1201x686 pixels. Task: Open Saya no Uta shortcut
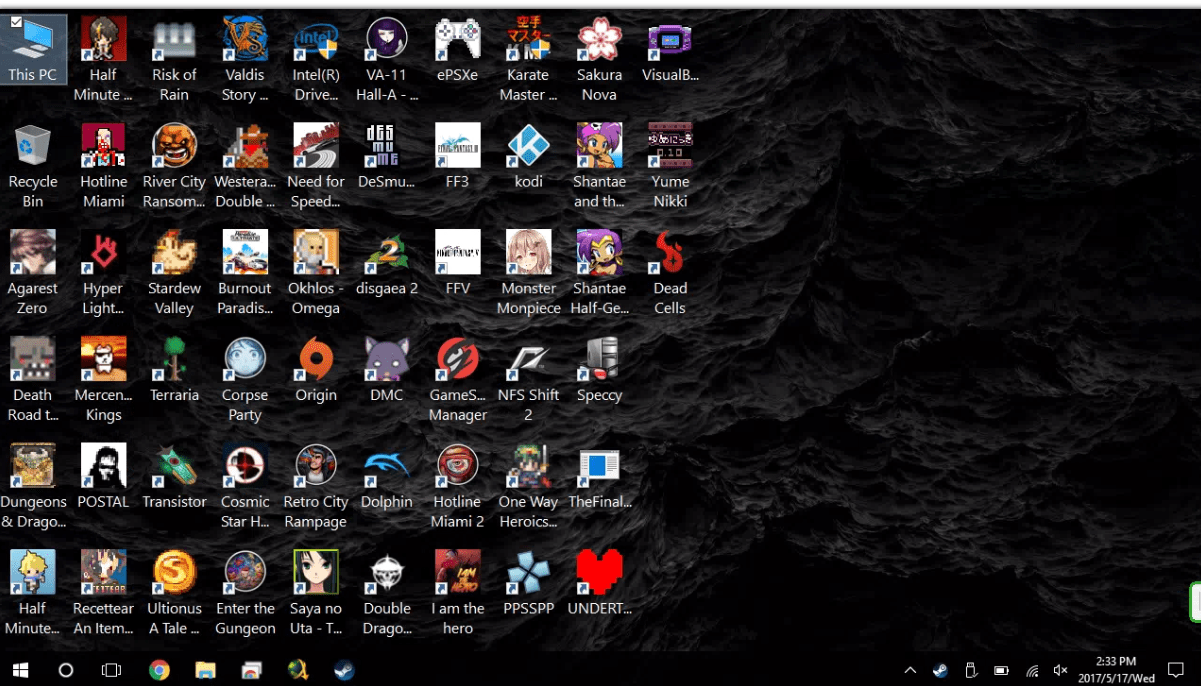[316, 572]
